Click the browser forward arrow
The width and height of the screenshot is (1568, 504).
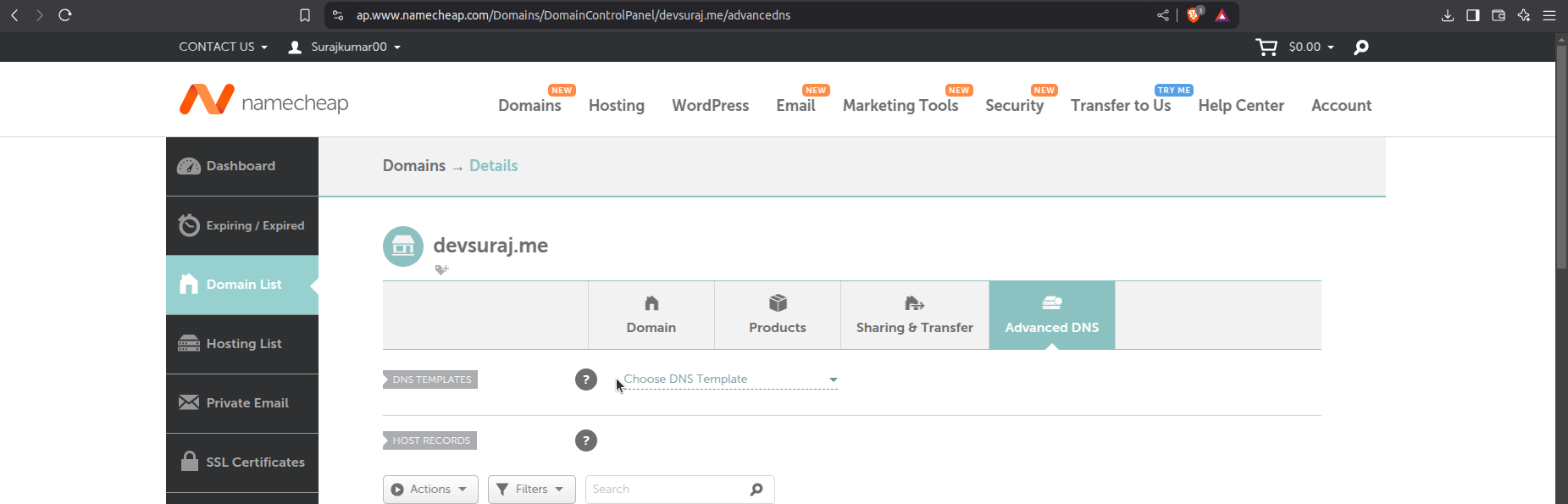(39, 15)
